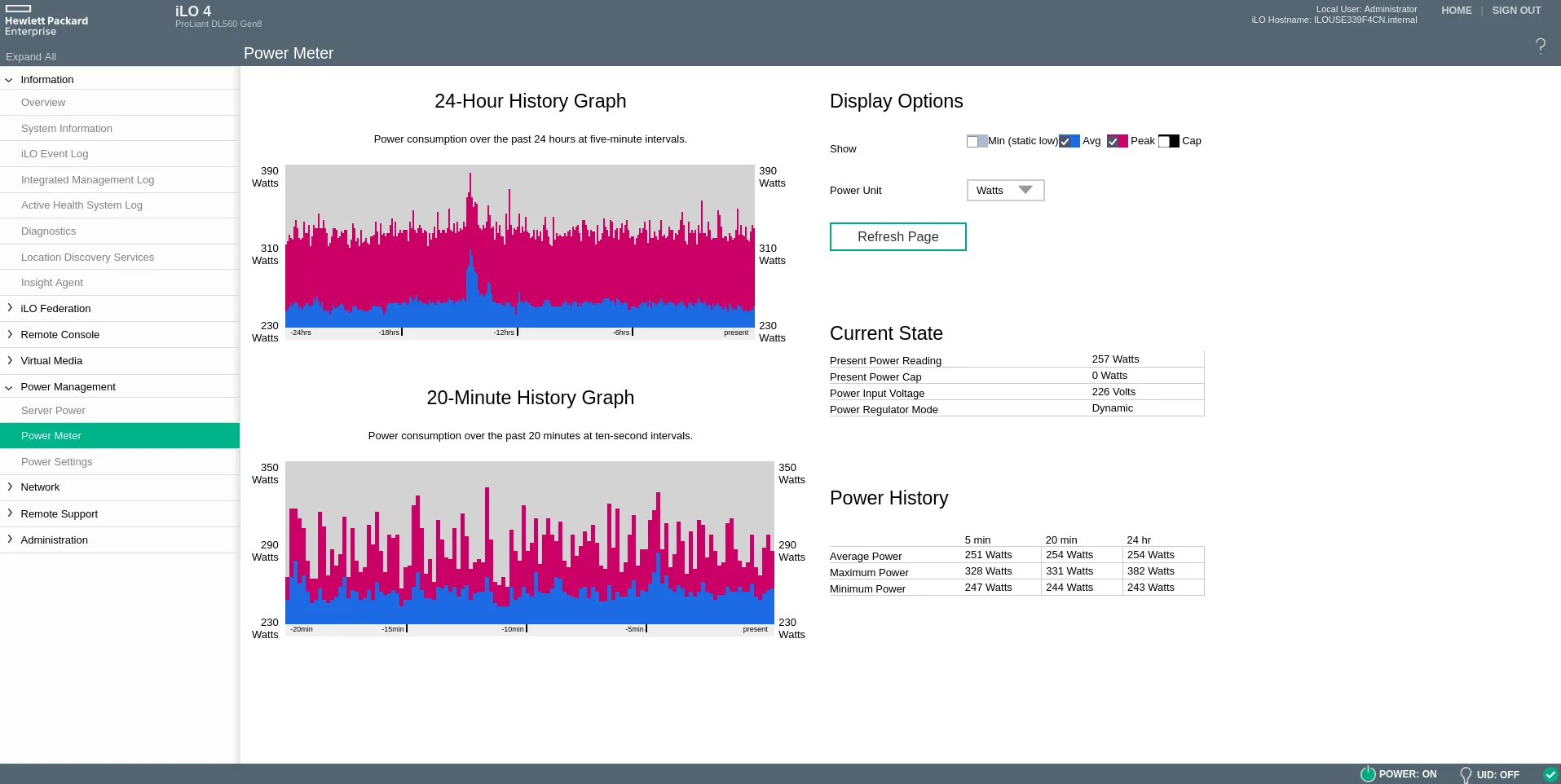Collapse the Information section chevron
1561x784 pixels.
pyautogui.click(x=9, y=80)
